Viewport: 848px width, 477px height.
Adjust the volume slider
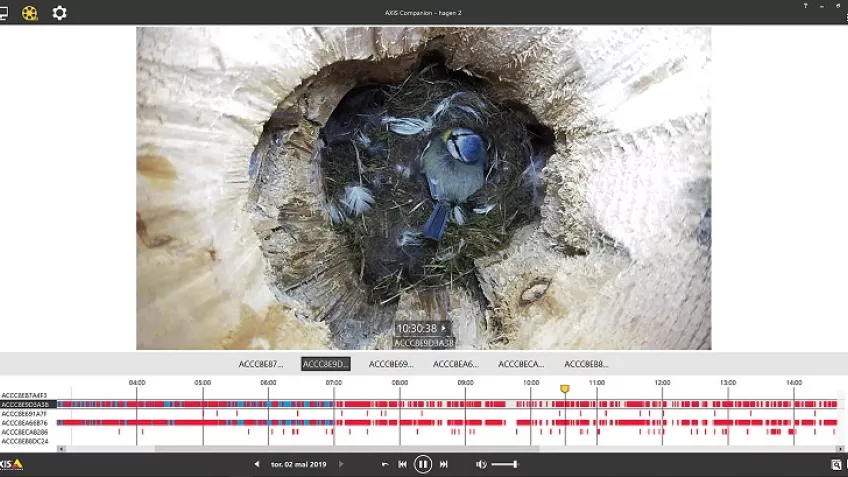[x=505, y=464]
